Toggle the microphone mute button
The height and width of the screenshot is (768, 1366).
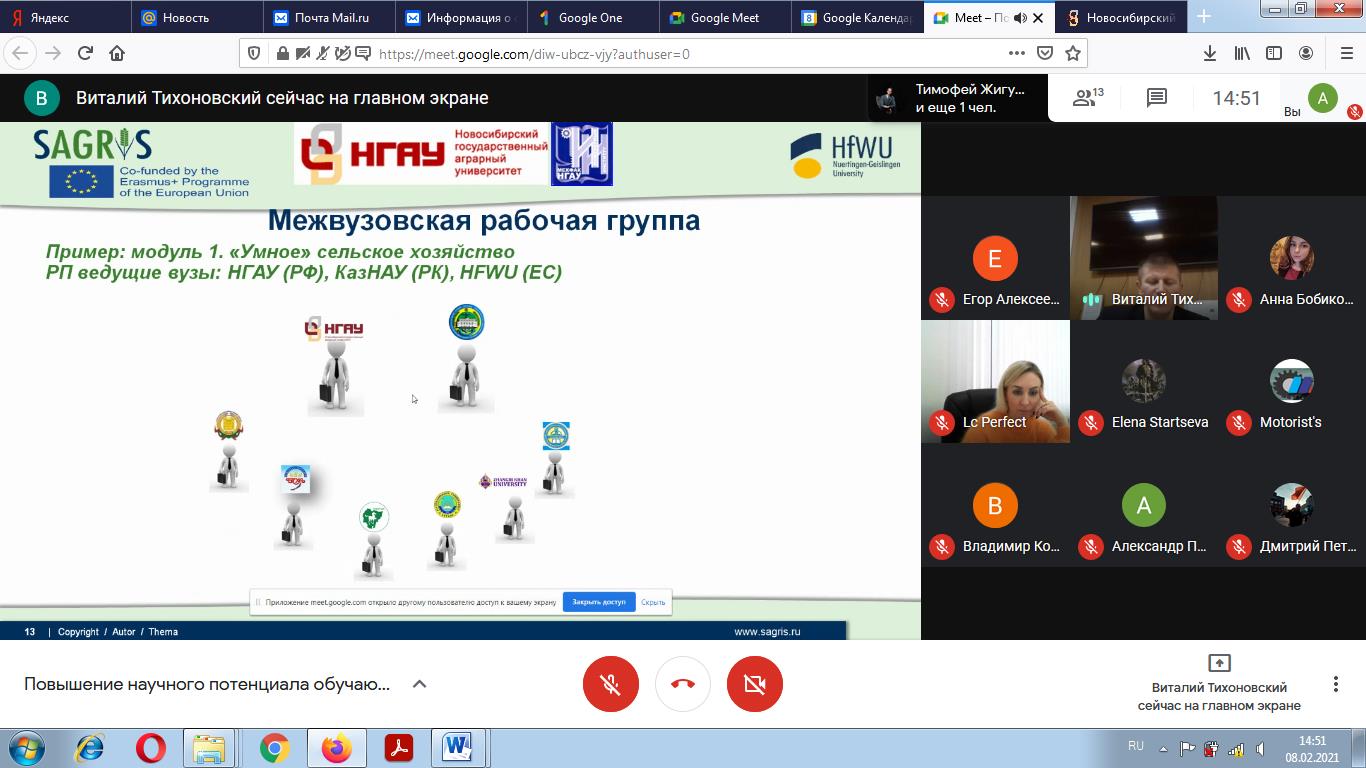click(x=611, y=684)
